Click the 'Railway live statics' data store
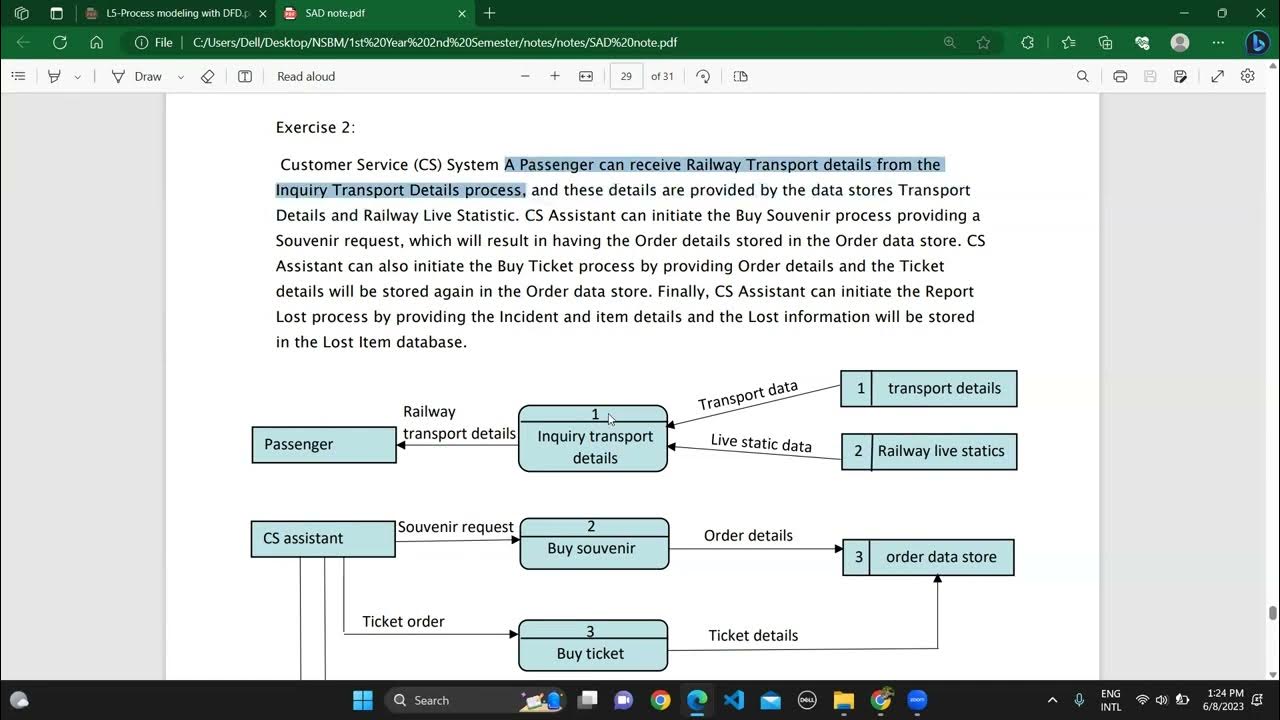Viewport: 1280px width, 720px height. point(929,451)
